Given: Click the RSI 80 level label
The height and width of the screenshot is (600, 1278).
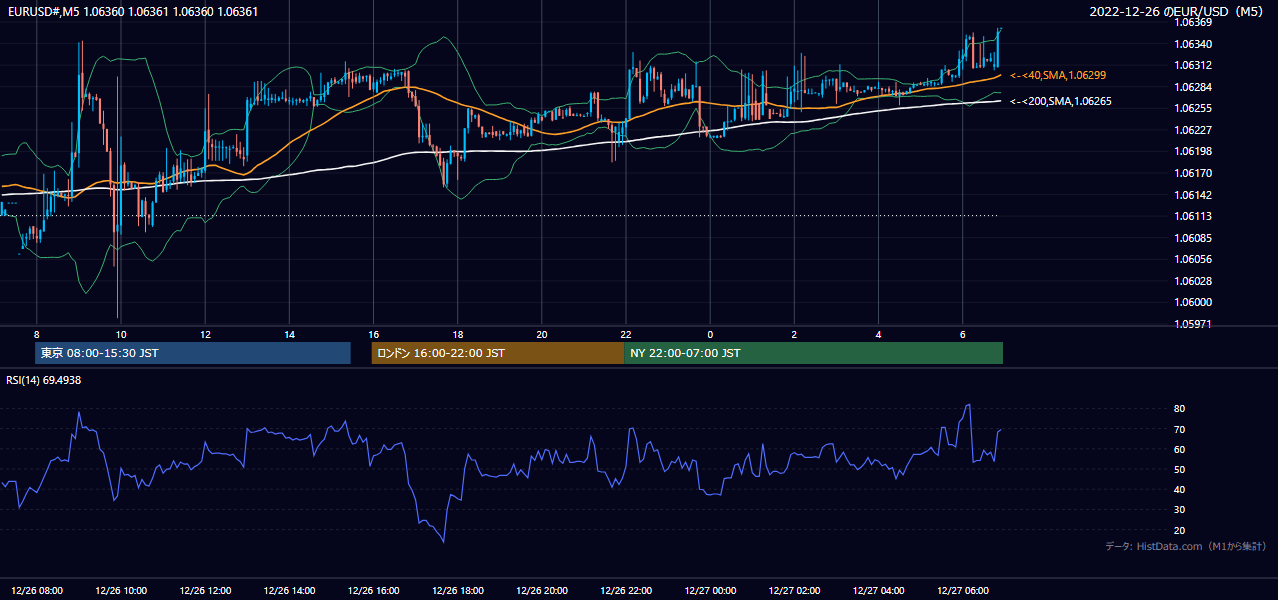Looking at the screenshot, I should point(1179,409).
